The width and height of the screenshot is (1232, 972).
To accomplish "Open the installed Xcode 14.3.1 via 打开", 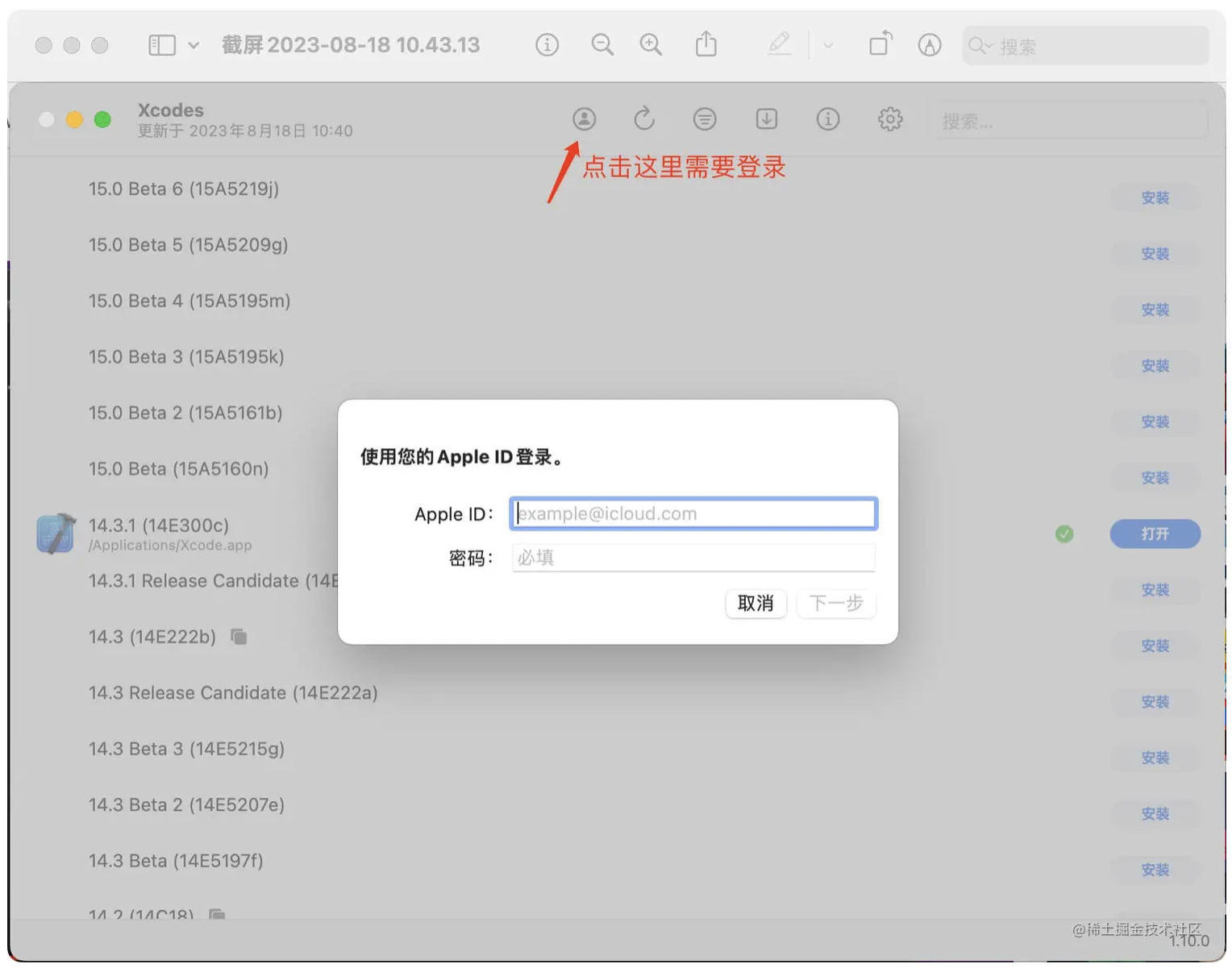I will coord(1155,534).
